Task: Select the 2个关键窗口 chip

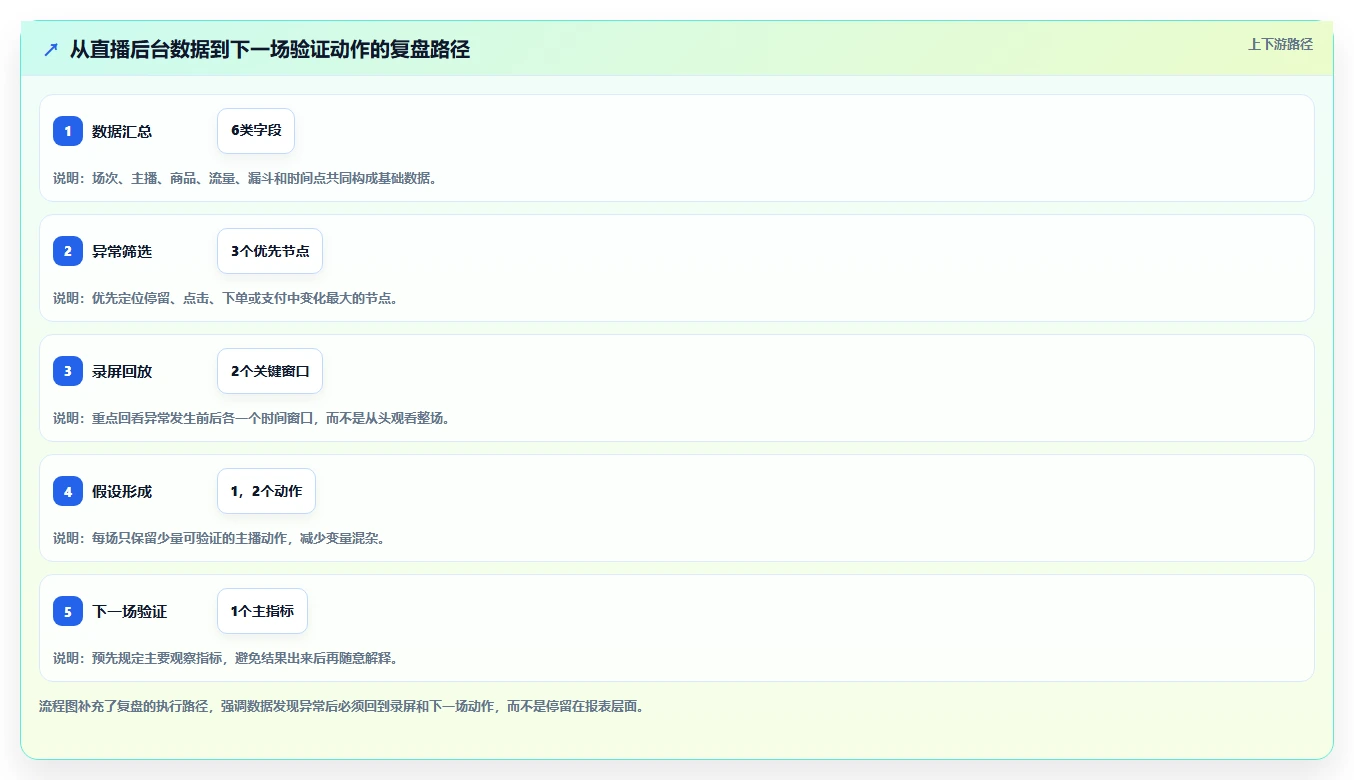Action: pos(270,371)
